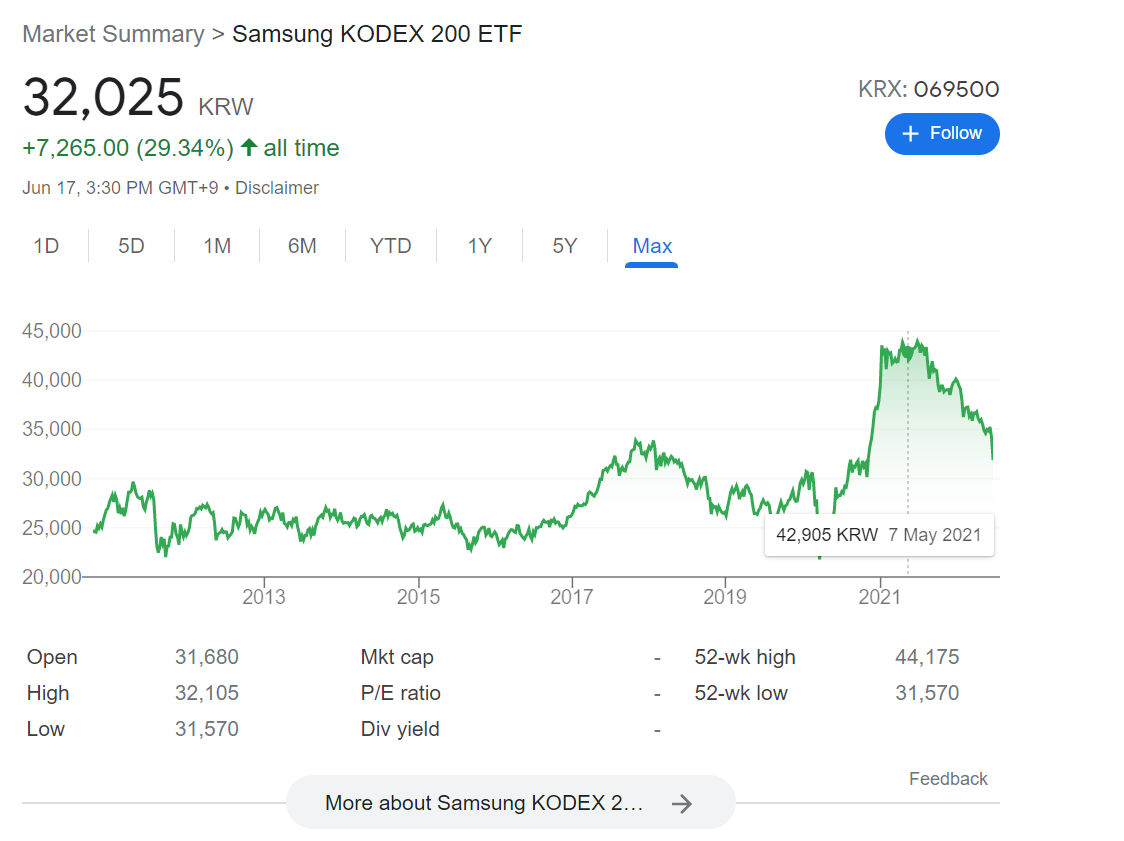Select the 5D time range tab
This screenshot has height=841, width=1124.
(x=131, y=246)
